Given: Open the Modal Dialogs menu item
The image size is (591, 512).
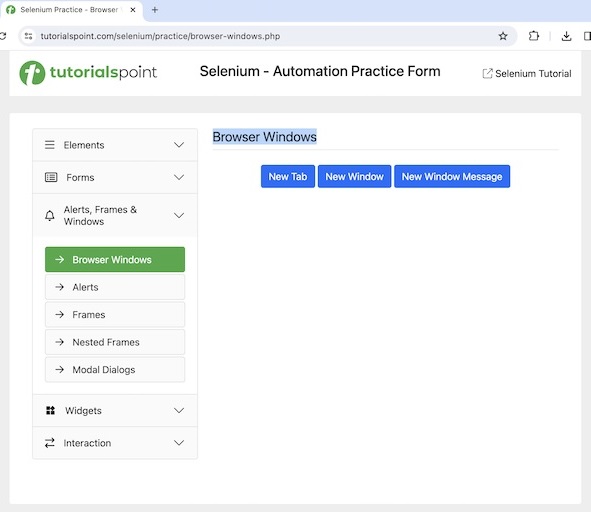Looking at the screenshot, I should click(115, 369).
